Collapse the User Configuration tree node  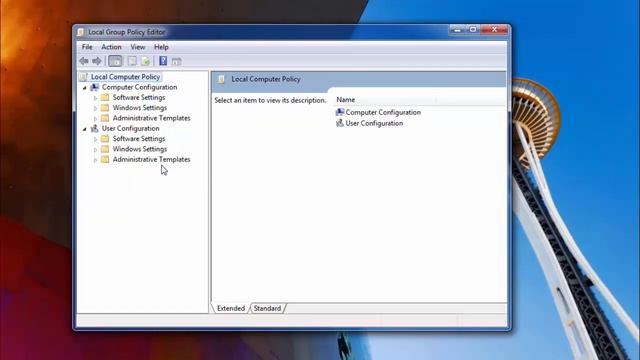click(85, 129)
